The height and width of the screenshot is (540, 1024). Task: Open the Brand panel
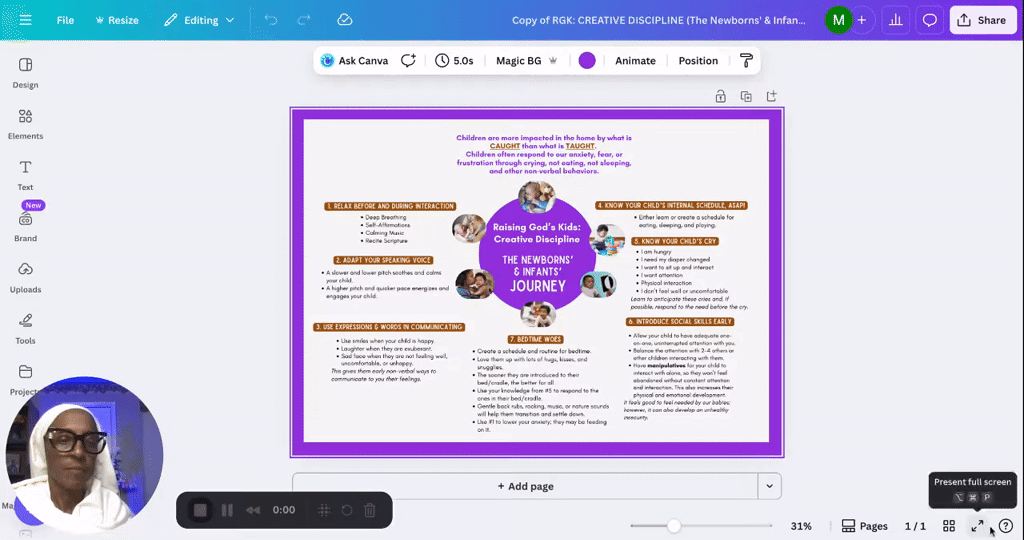(x=25, y=225)
